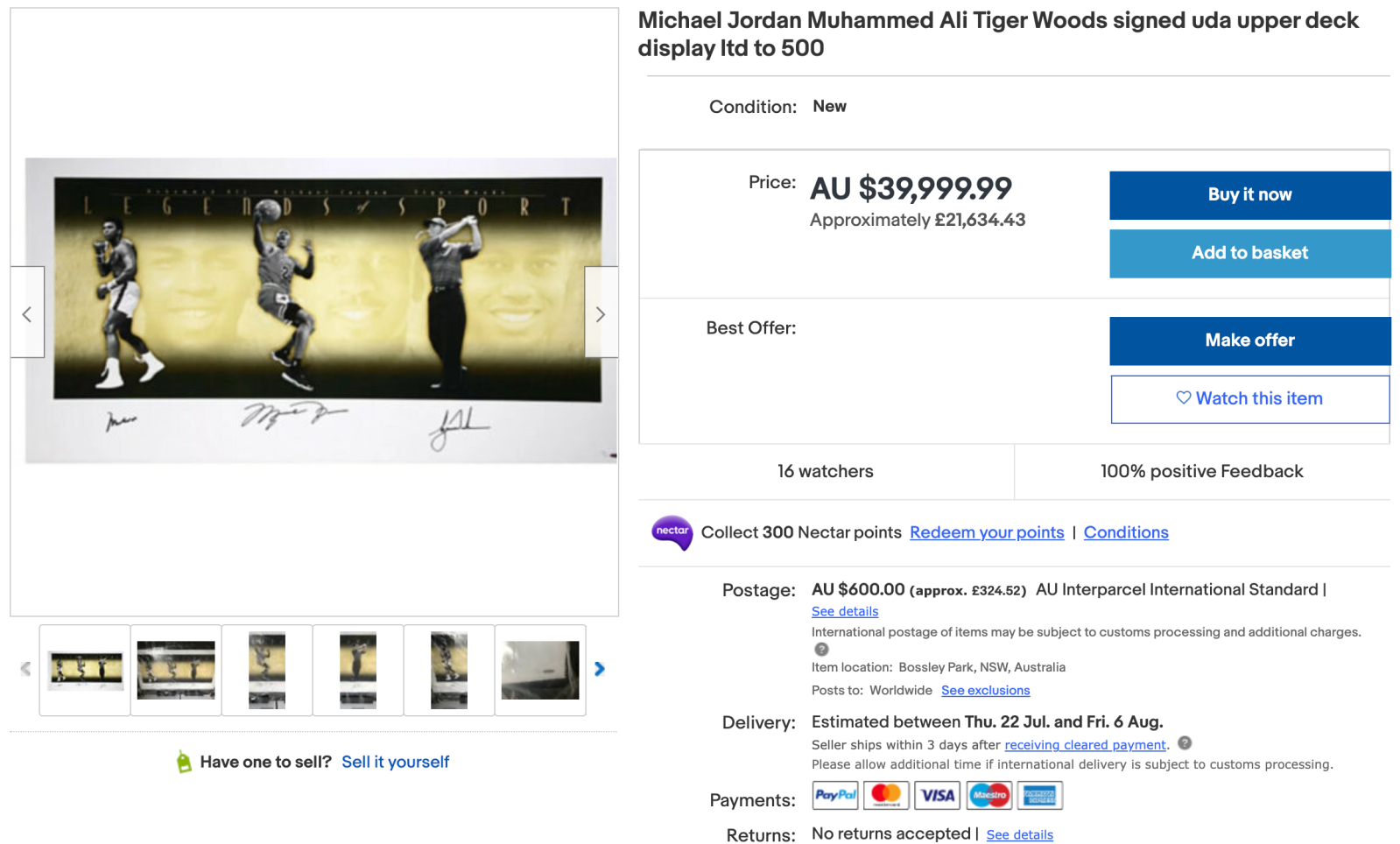Open the See exclusions link
This screenshot has width=1400, height=844.
(x=985, y=690)
